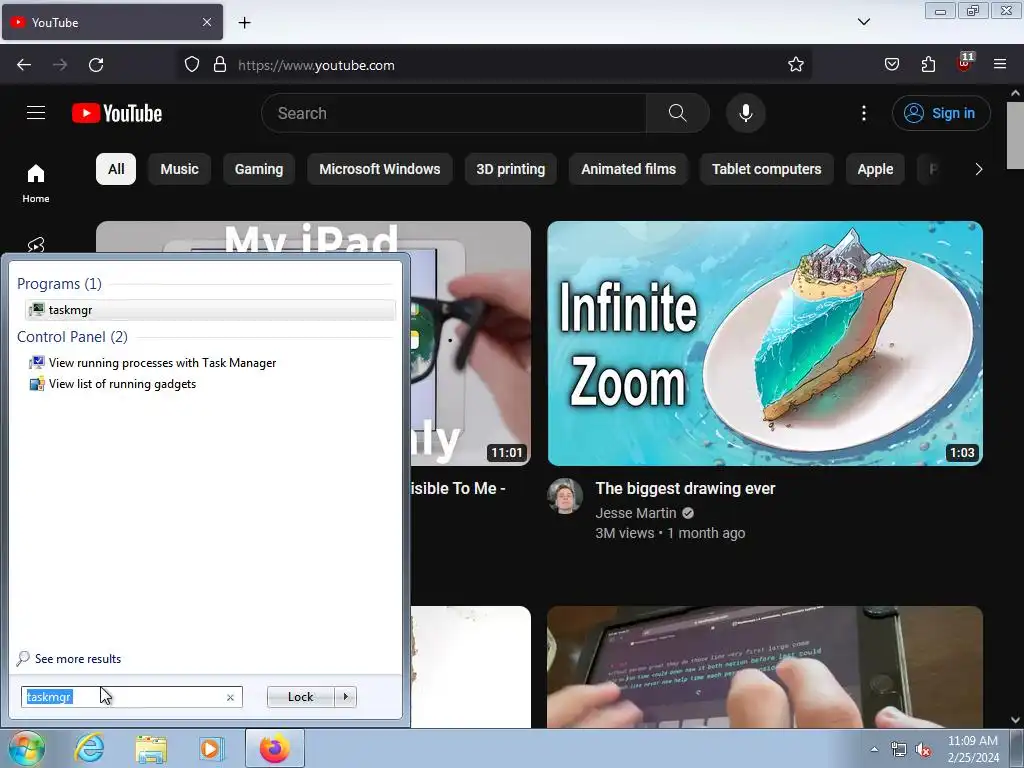Open 'View running processes with Task Manager'

click(162, 362)
